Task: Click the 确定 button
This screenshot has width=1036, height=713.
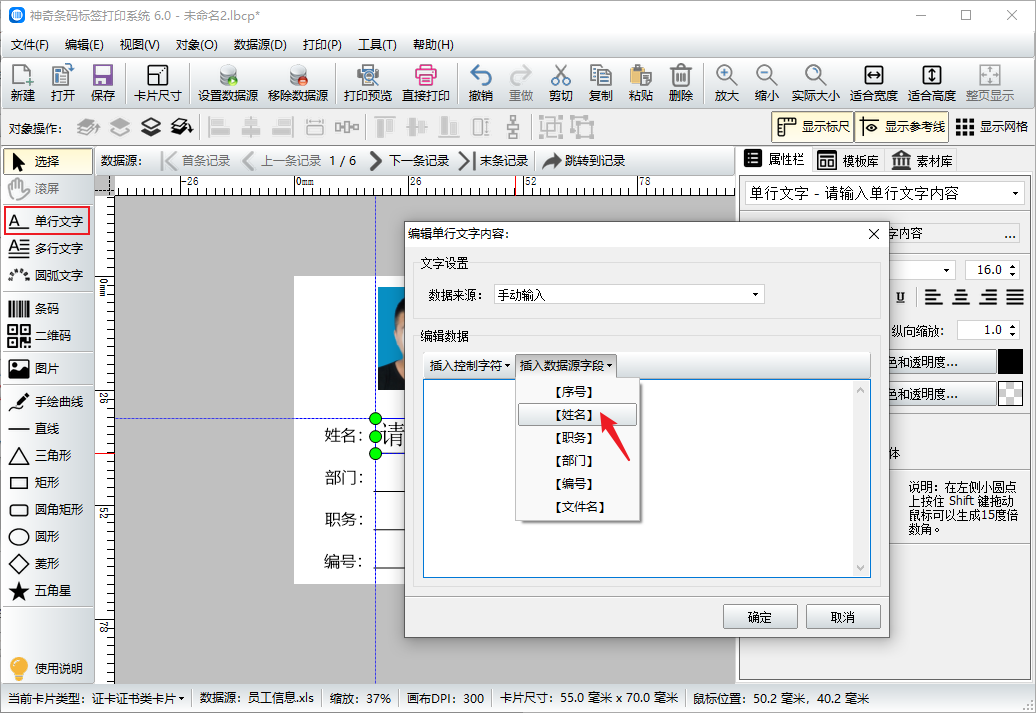Action: coord(760,617)
